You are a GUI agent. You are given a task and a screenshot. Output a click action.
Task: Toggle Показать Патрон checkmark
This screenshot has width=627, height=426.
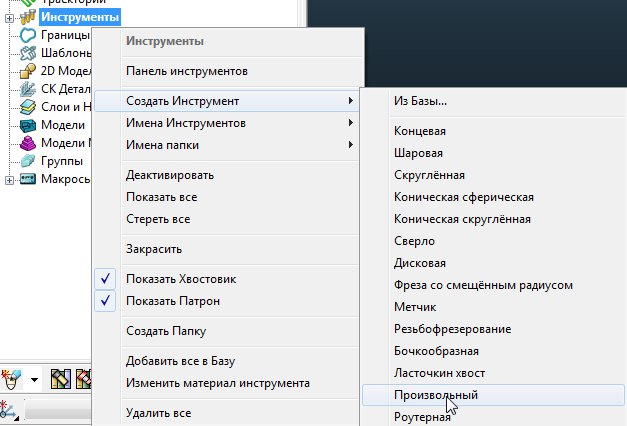click(105, 301)
